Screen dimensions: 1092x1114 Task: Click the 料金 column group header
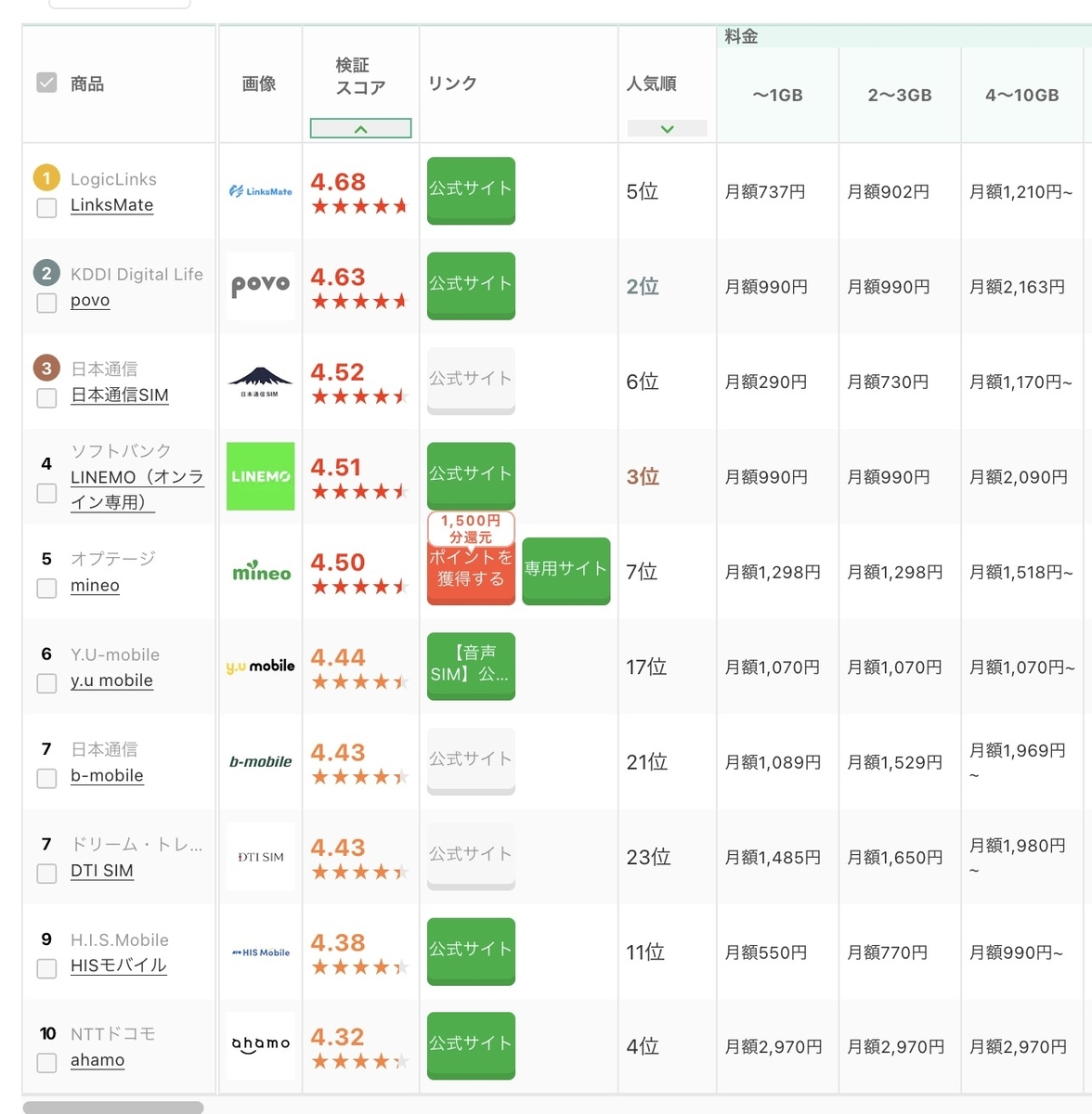click(741, 36)
